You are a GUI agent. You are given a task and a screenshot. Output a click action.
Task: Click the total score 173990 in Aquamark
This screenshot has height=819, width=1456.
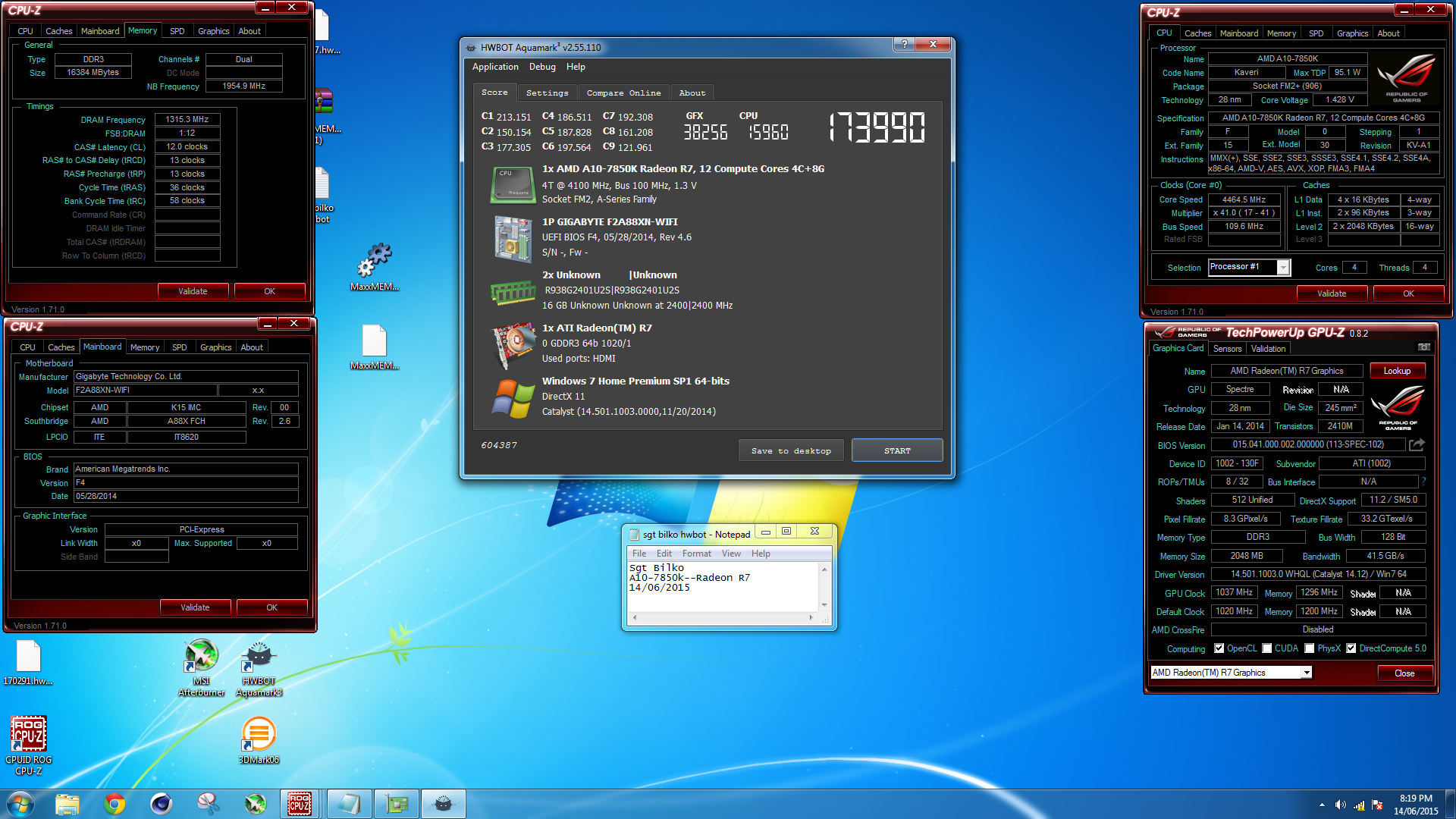click(877, 127)
